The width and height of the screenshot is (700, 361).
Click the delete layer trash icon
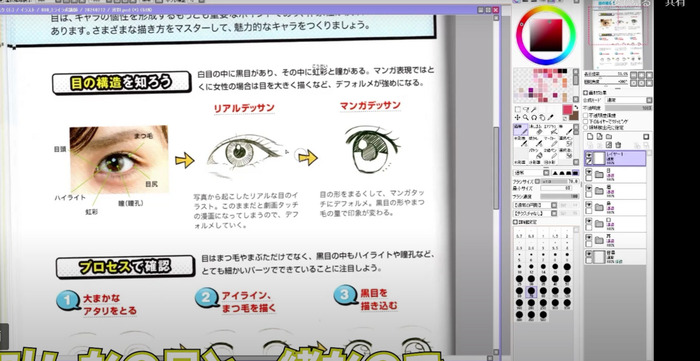618,145
